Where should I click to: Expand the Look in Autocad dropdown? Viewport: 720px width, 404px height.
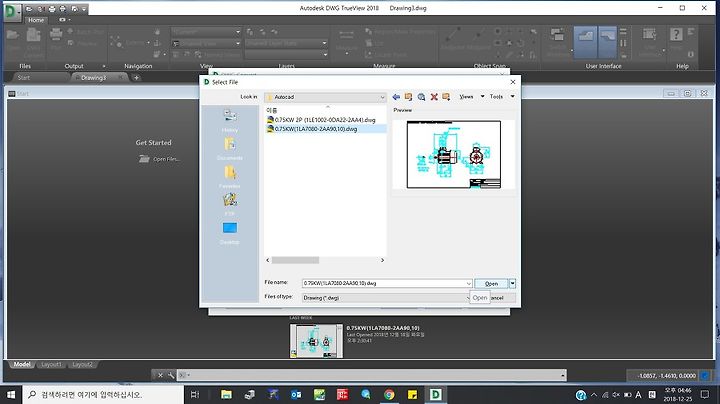click(x=382, y=97)
